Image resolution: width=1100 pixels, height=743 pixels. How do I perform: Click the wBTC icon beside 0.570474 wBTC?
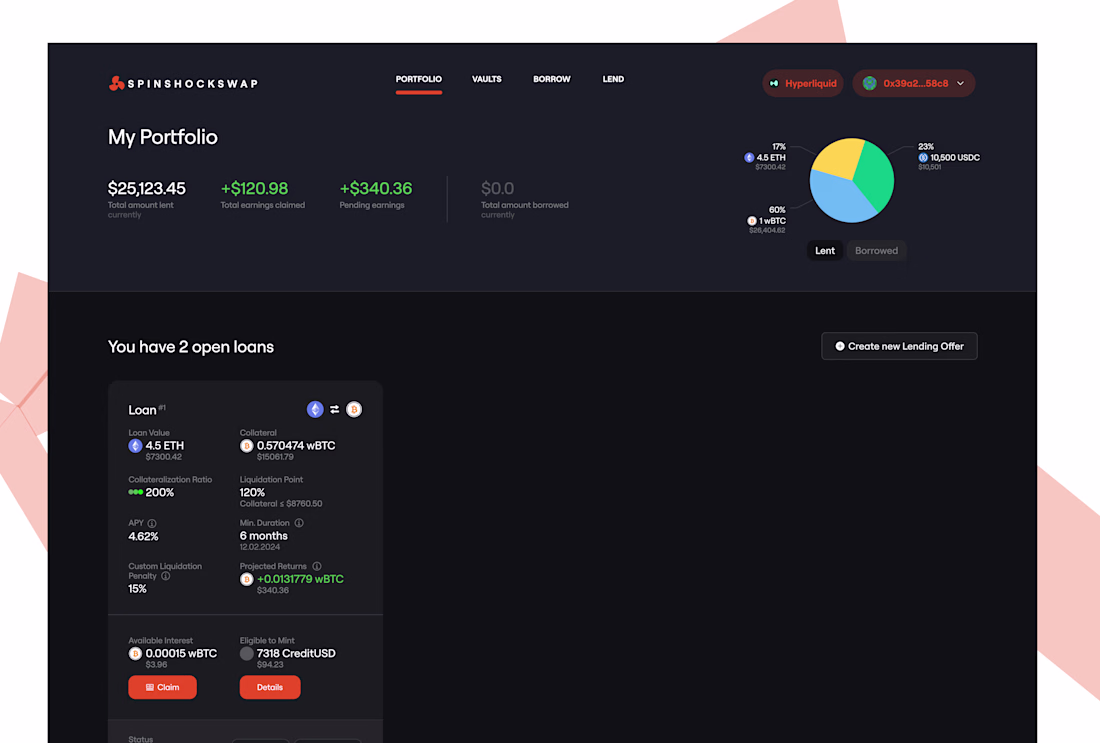tap(246, 446)
